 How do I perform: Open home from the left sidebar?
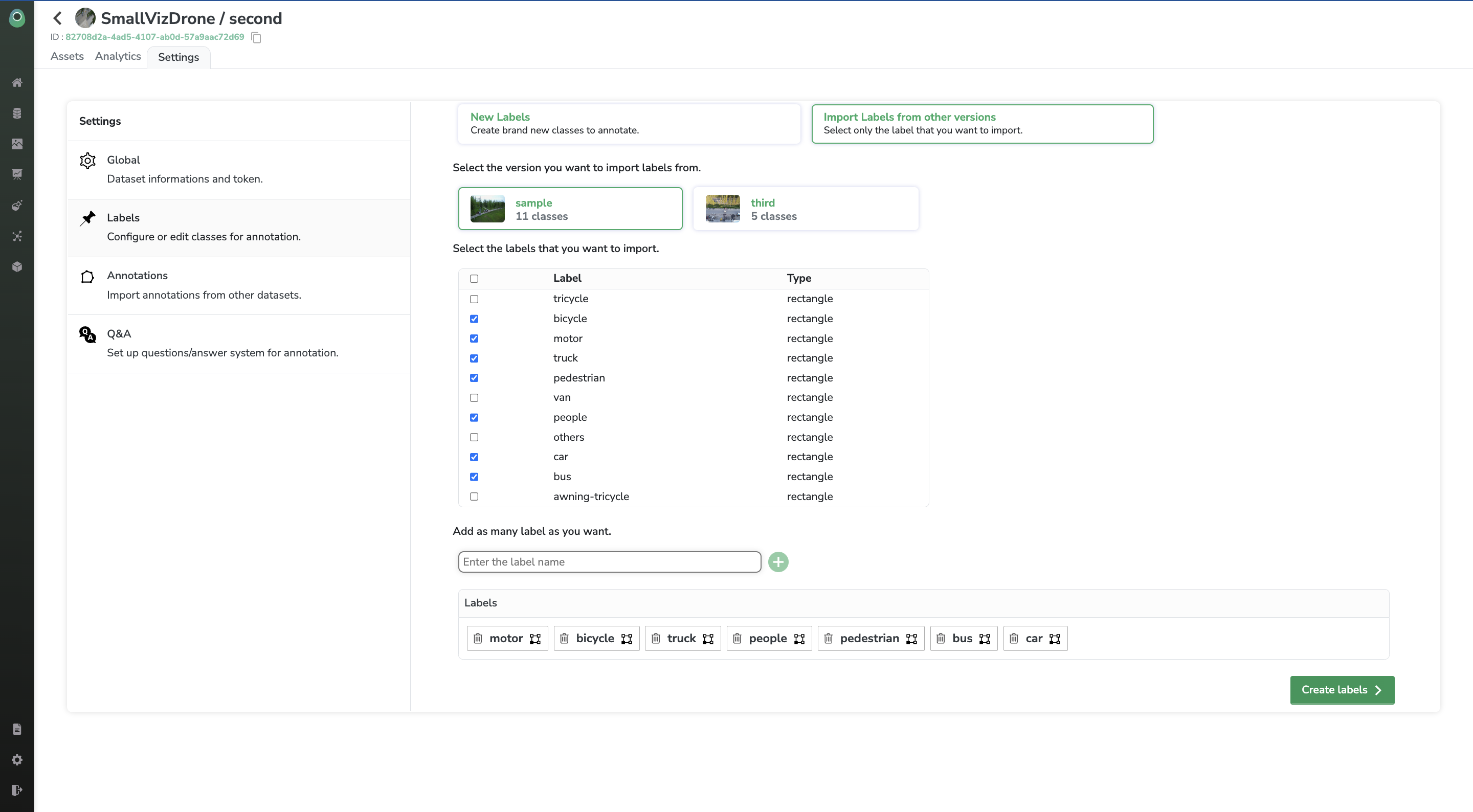(17, 82)
